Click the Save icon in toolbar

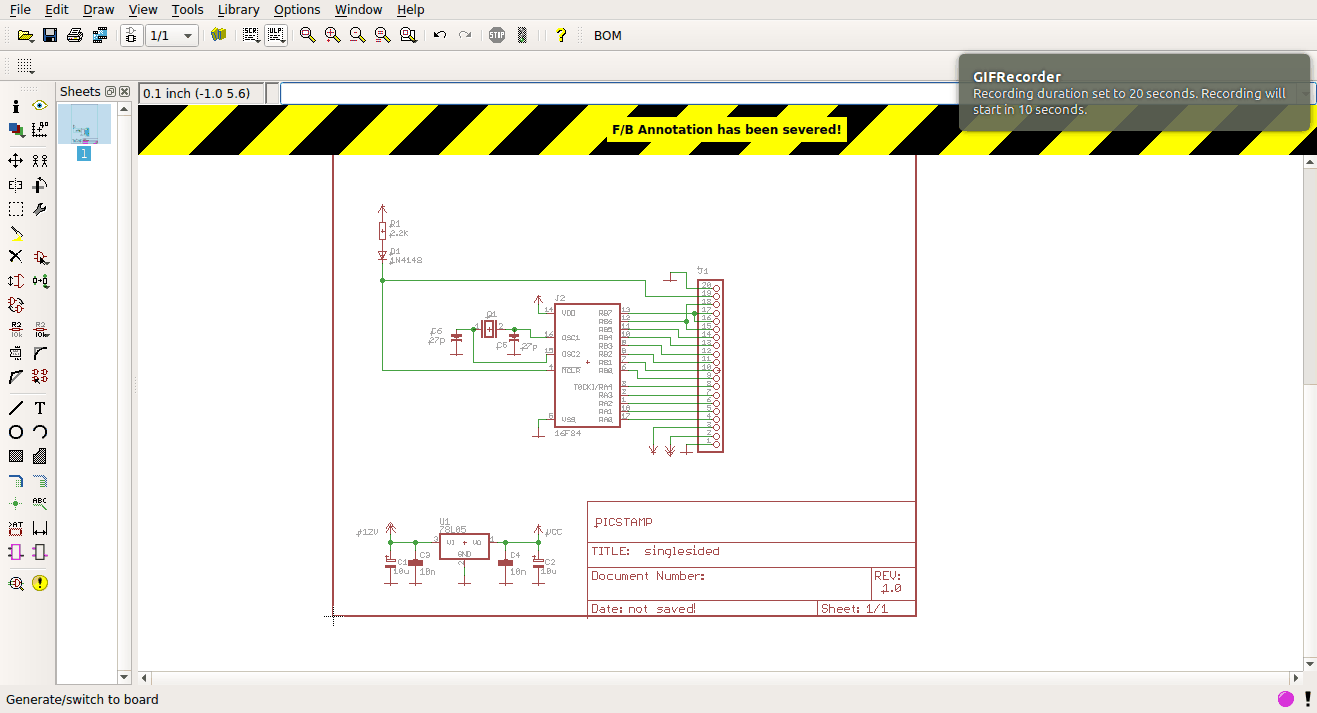pos(50,35)
